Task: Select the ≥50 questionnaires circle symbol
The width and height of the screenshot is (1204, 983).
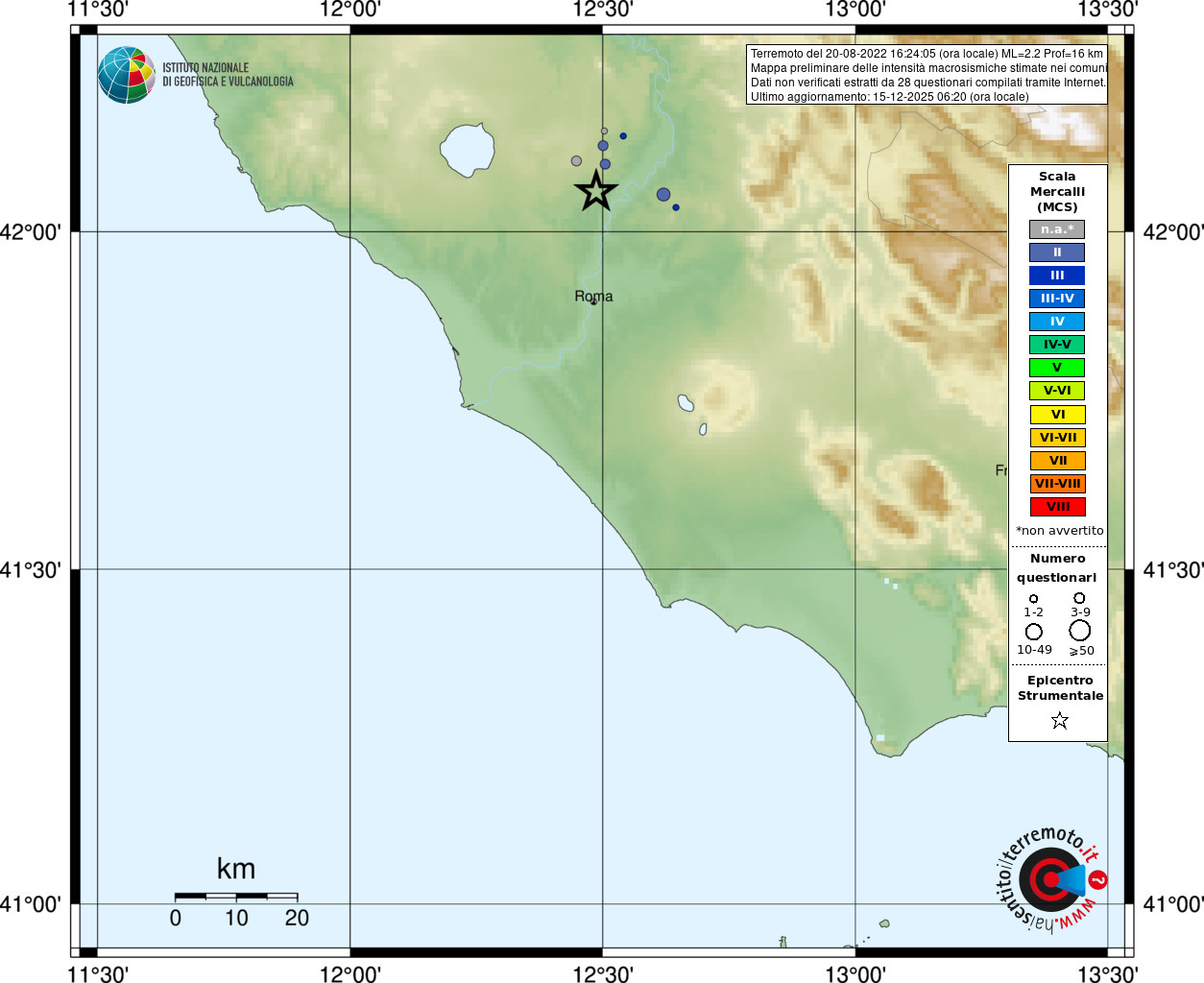Action: [x=1079, y=631]
